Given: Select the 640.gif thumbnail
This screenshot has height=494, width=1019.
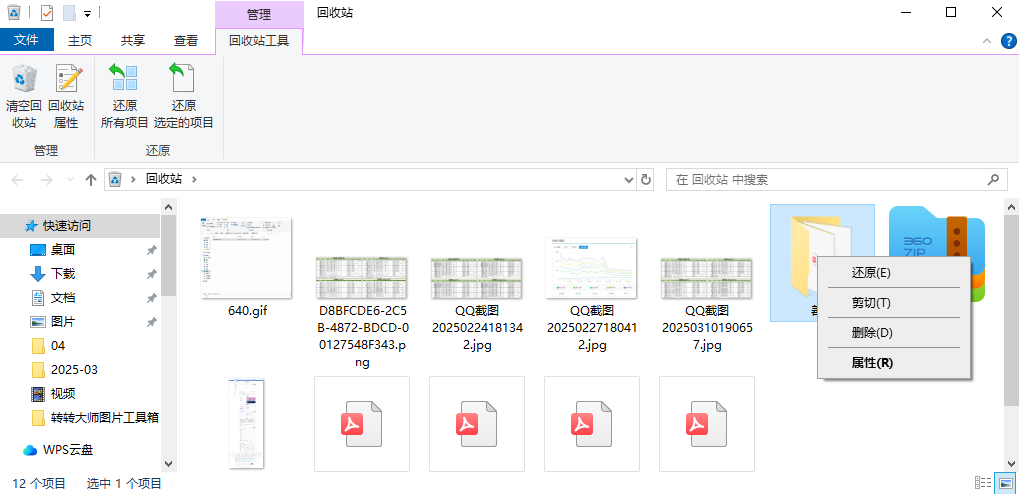Looking at the screenshot, I should [x=247, y=257].
